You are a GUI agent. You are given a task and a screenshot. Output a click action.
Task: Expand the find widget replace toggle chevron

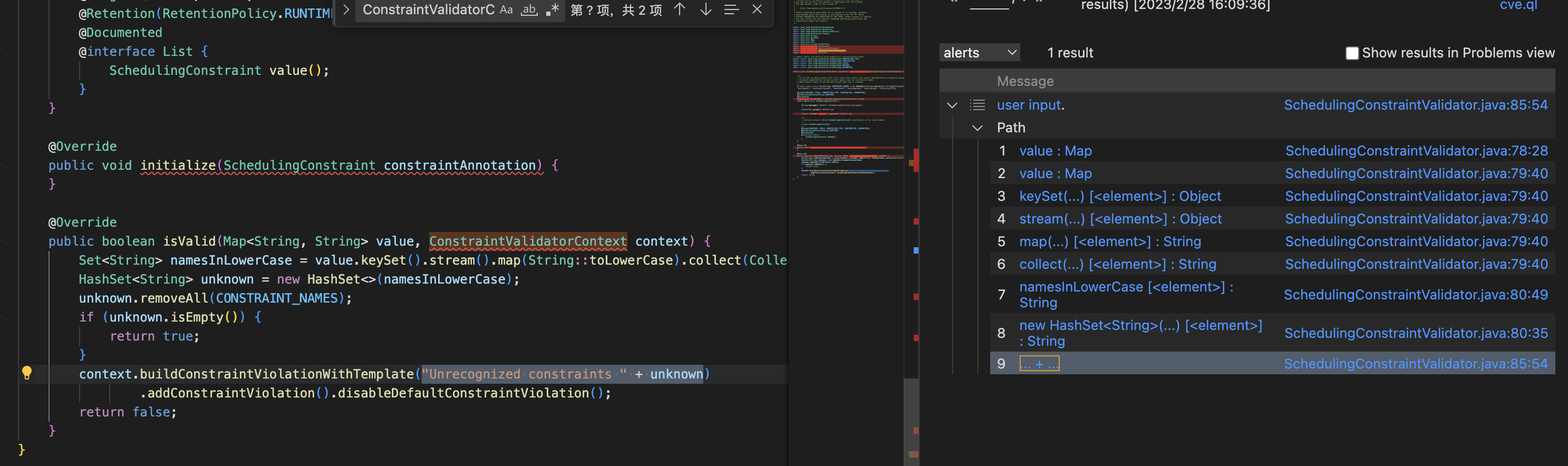tap(346, 9)
